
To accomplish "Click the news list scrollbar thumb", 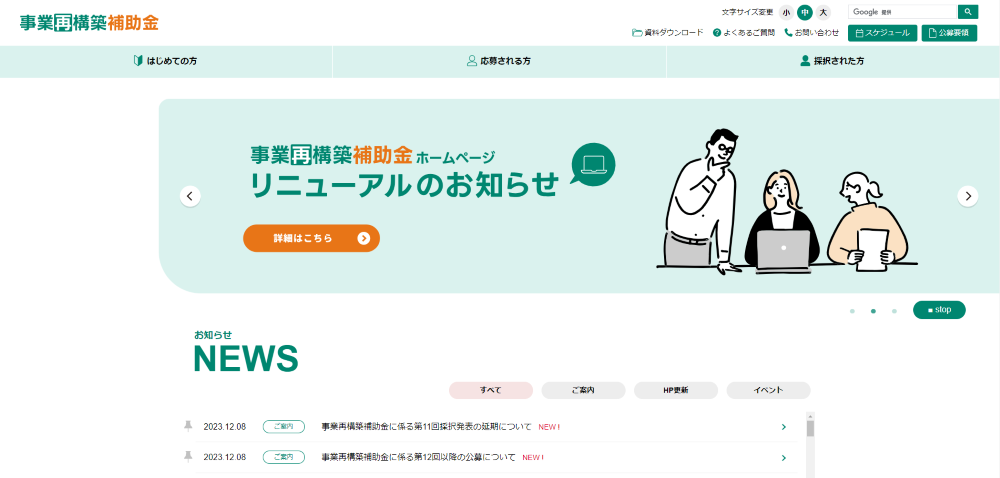I will coord(810,428).
